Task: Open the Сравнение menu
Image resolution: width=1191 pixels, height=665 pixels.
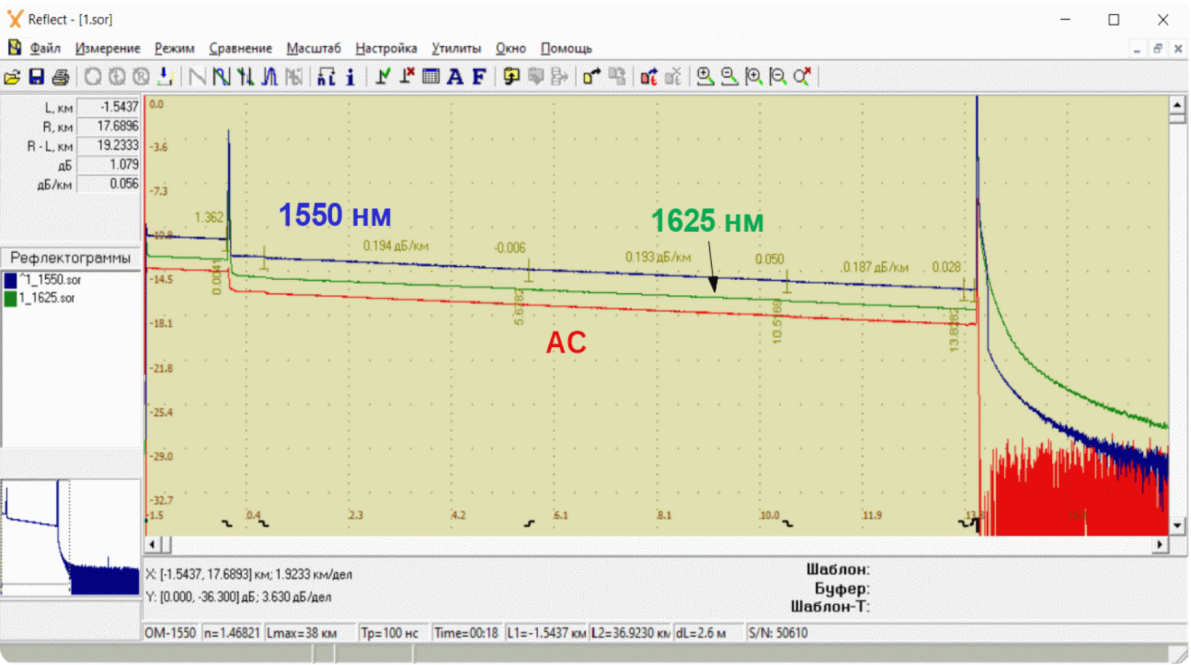Action: [241, 49]
